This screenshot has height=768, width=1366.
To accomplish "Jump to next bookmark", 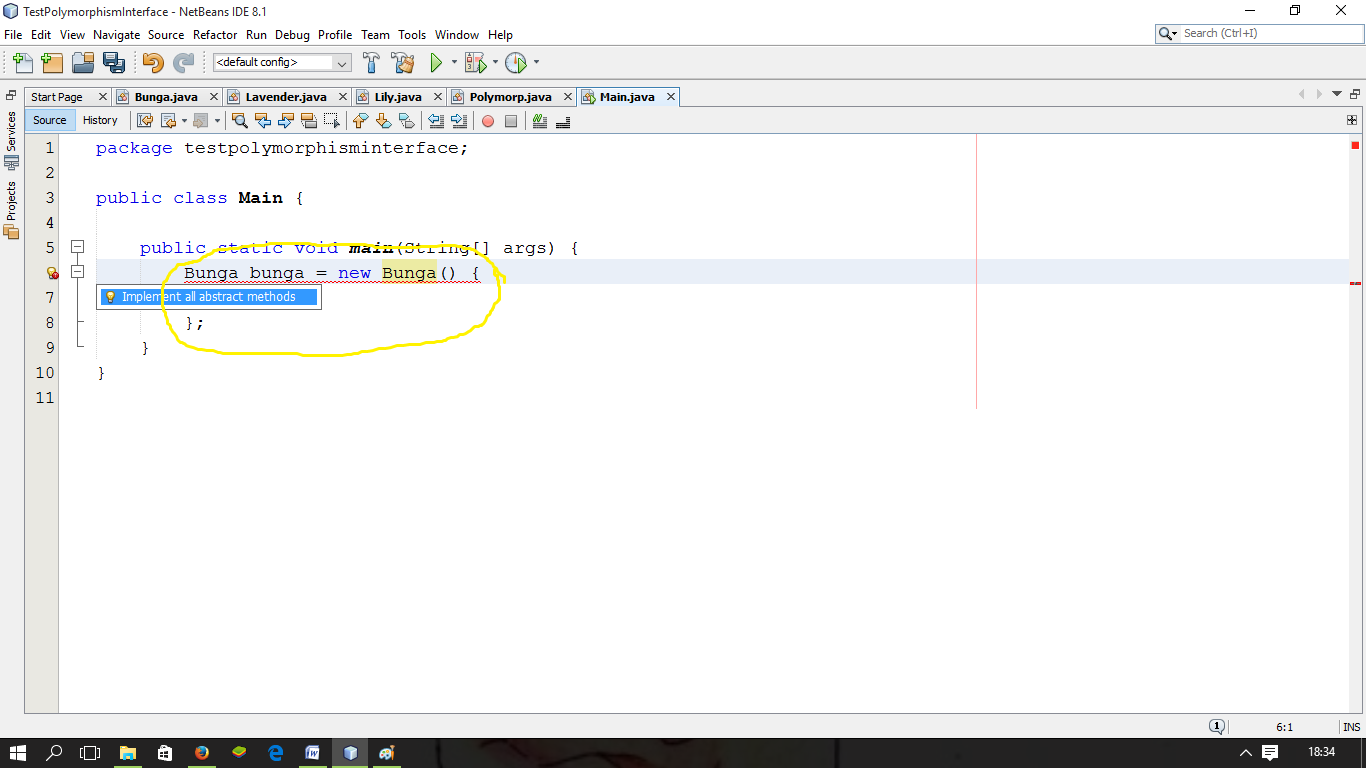I will (x=382, y=120).
